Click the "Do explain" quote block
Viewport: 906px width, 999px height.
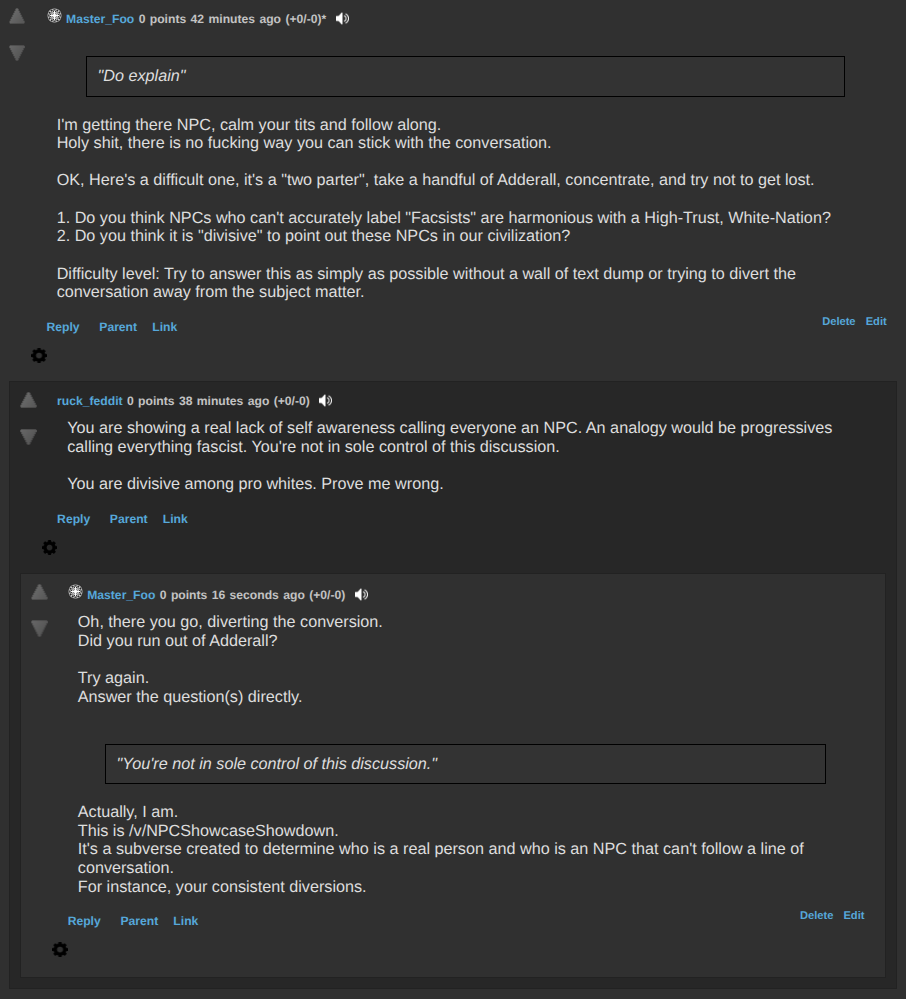[x=465, y=76]
